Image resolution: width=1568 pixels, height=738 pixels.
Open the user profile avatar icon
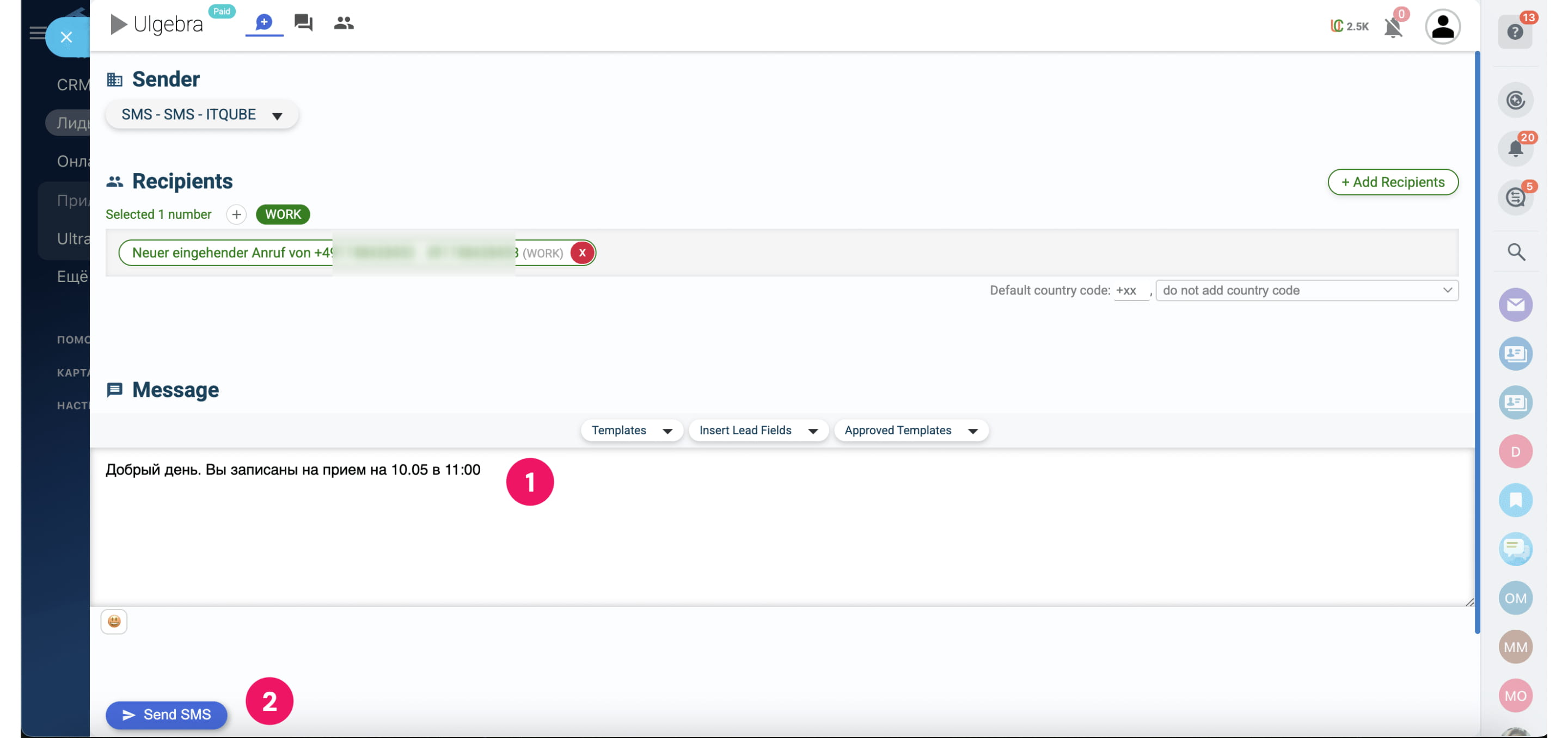1442,27
